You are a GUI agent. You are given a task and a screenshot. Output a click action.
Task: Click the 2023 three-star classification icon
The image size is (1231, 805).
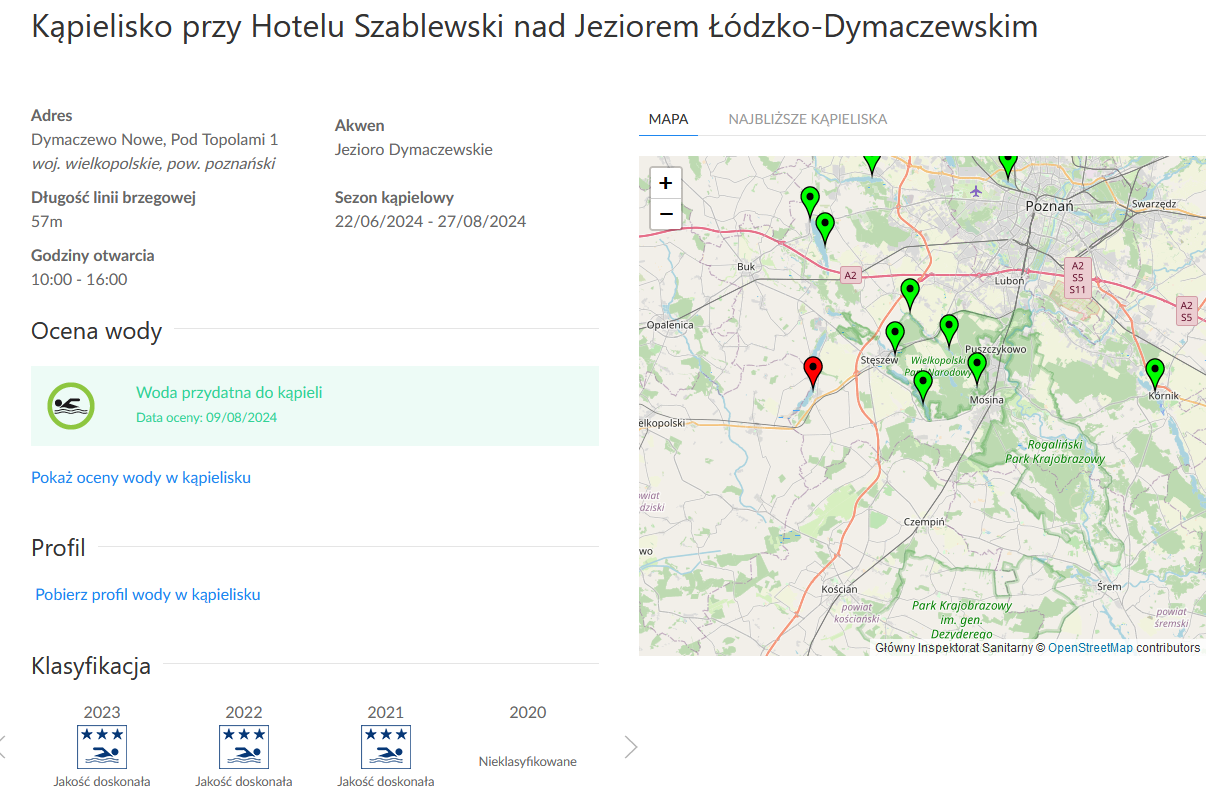point(102,747)
